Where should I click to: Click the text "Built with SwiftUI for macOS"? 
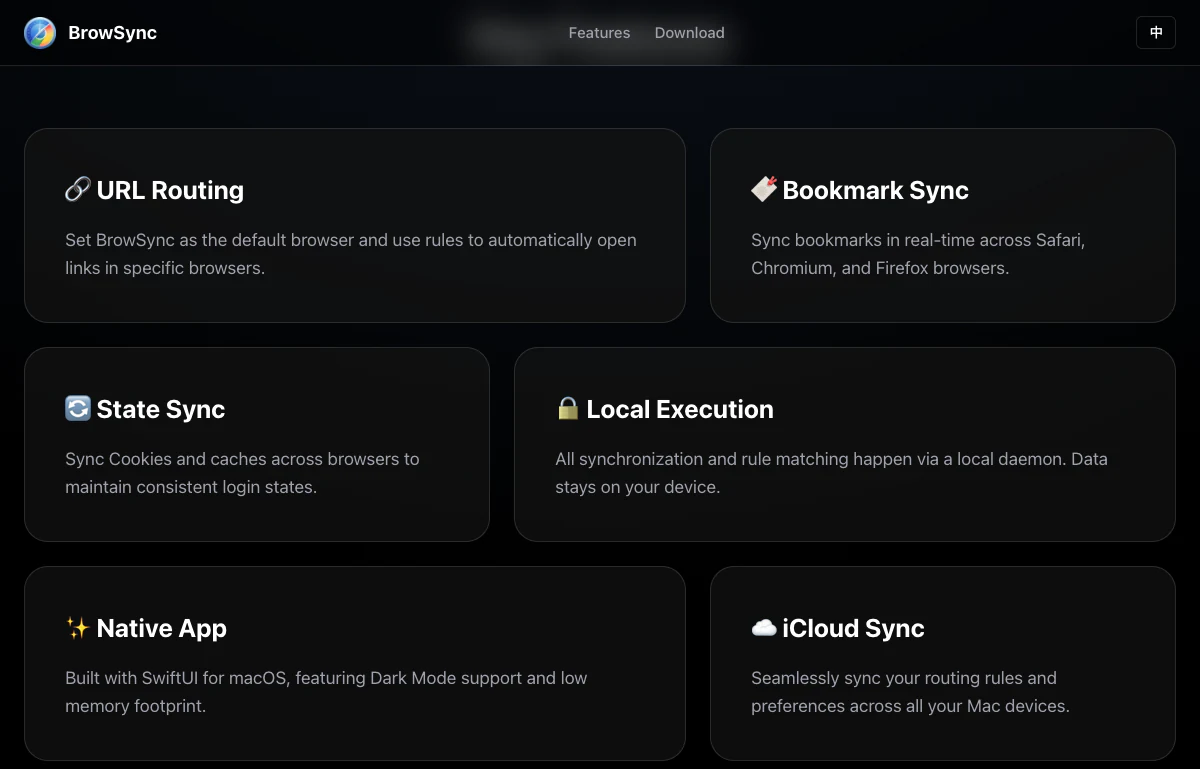[x=177, y=678]
